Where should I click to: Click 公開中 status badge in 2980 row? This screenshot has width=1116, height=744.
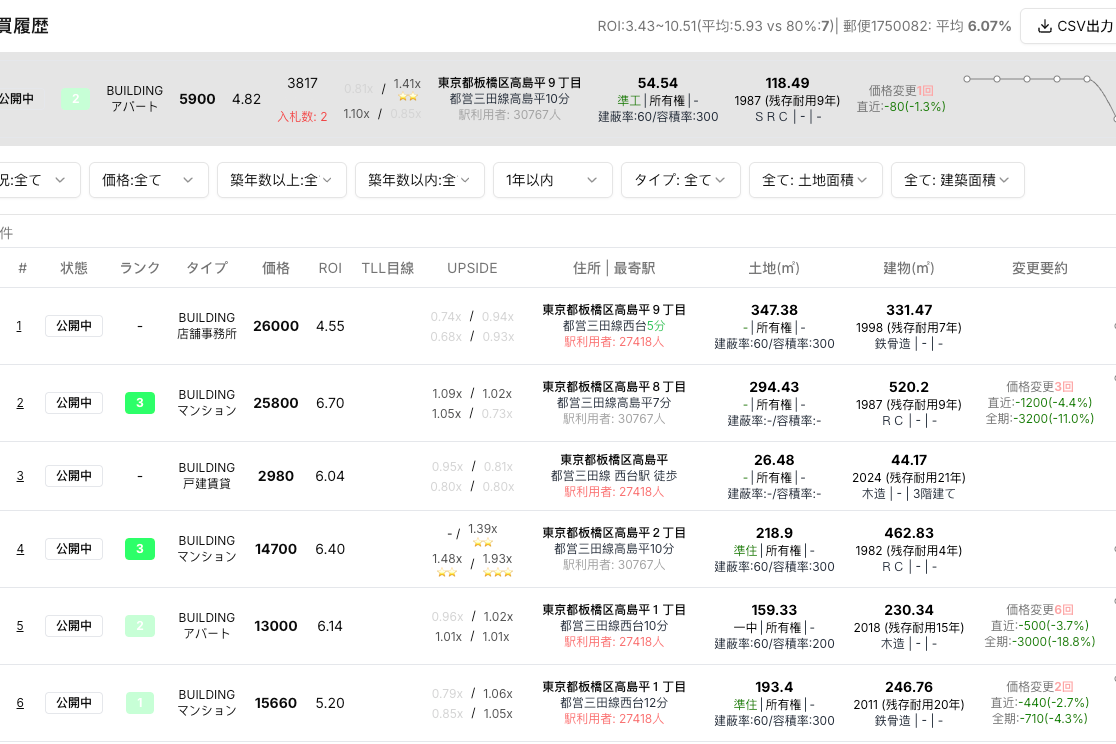(x=74, y=476)
